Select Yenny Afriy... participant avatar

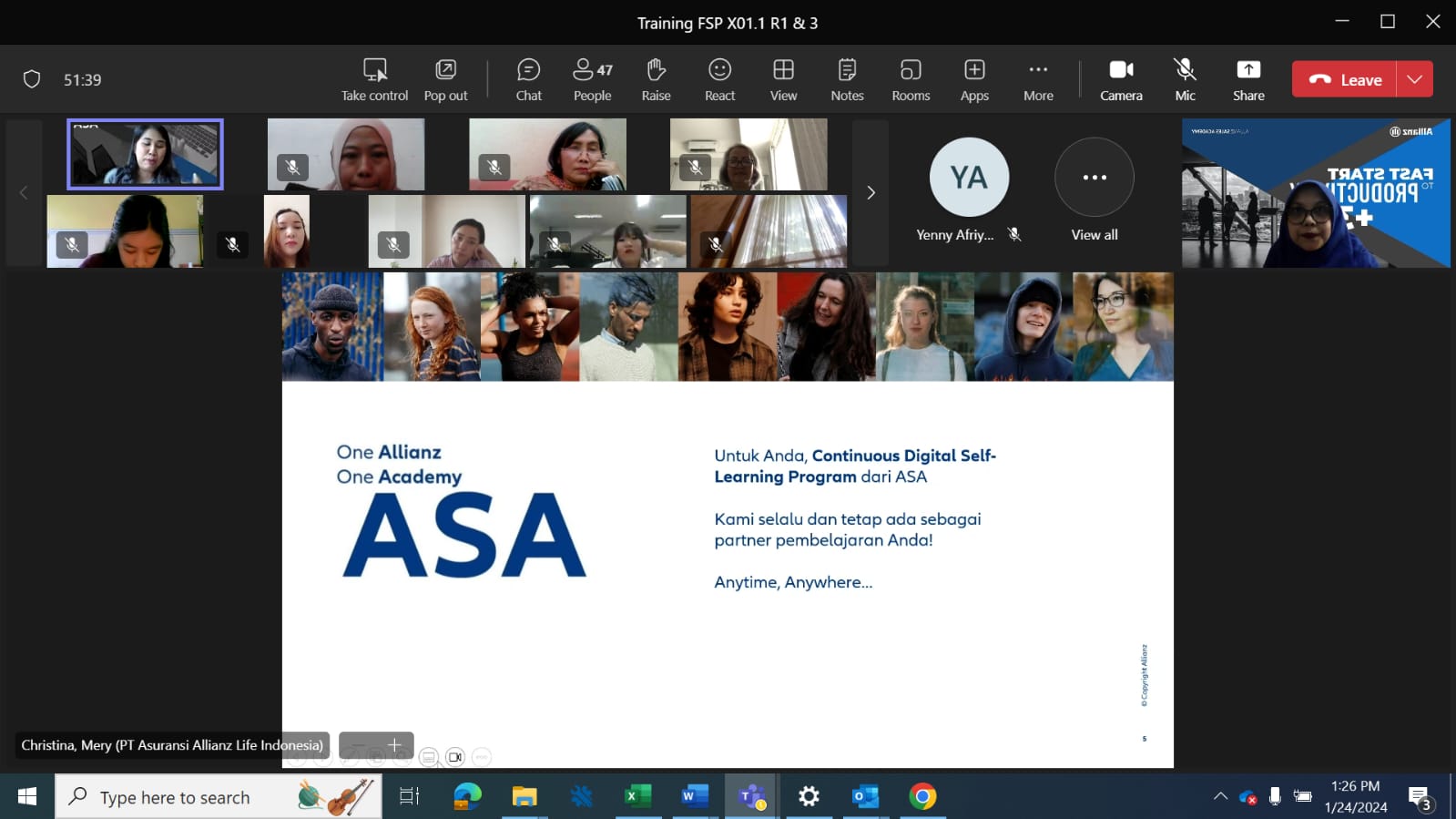click(969, 178)
